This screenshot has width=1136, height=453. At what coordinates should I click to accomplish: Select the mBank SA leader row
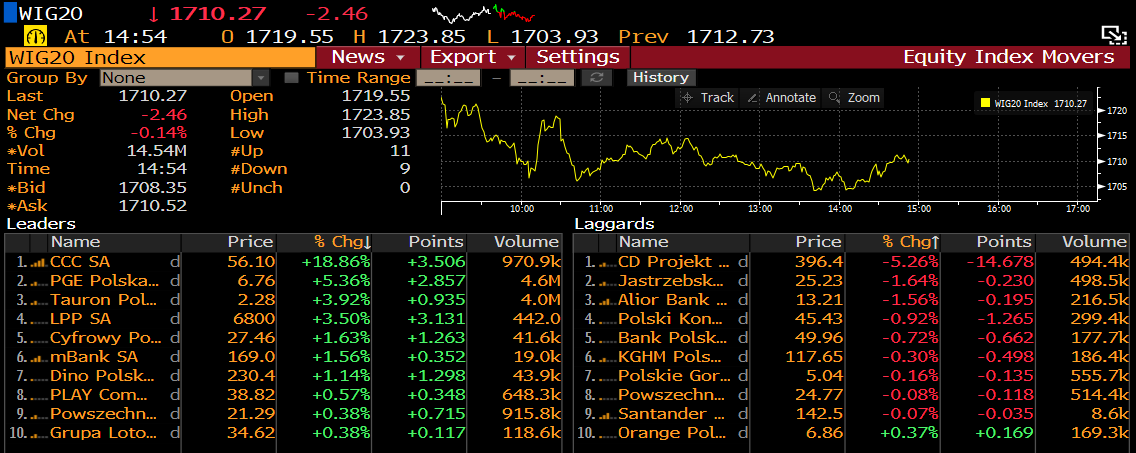(283, 357)
